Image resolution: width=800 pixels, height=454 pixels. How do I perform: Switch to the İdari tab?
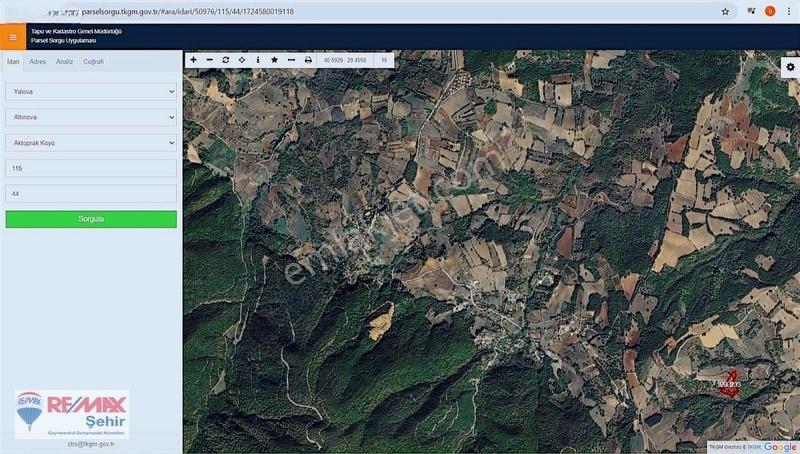13,61
